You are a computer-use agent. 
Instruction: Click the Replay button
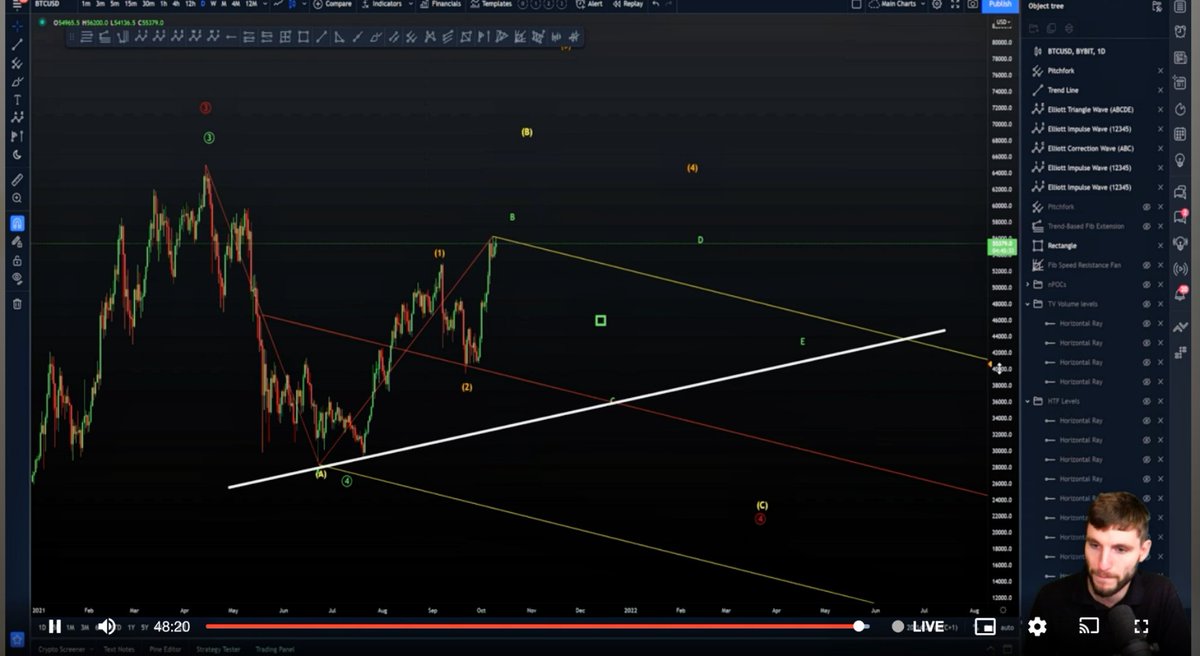[x=628, y=4]
